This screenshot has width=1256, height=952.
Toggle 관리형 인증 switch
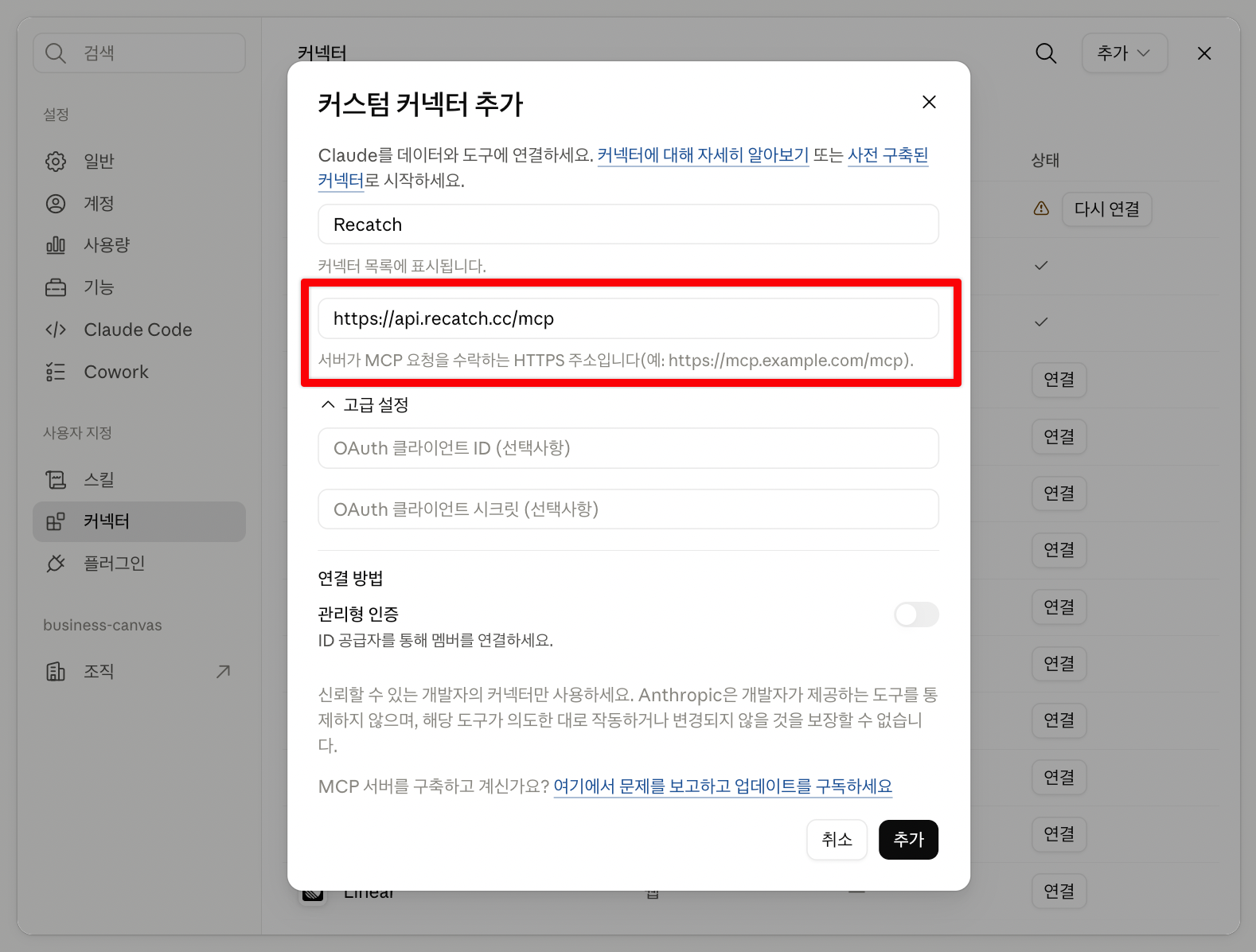pos(916,615)
